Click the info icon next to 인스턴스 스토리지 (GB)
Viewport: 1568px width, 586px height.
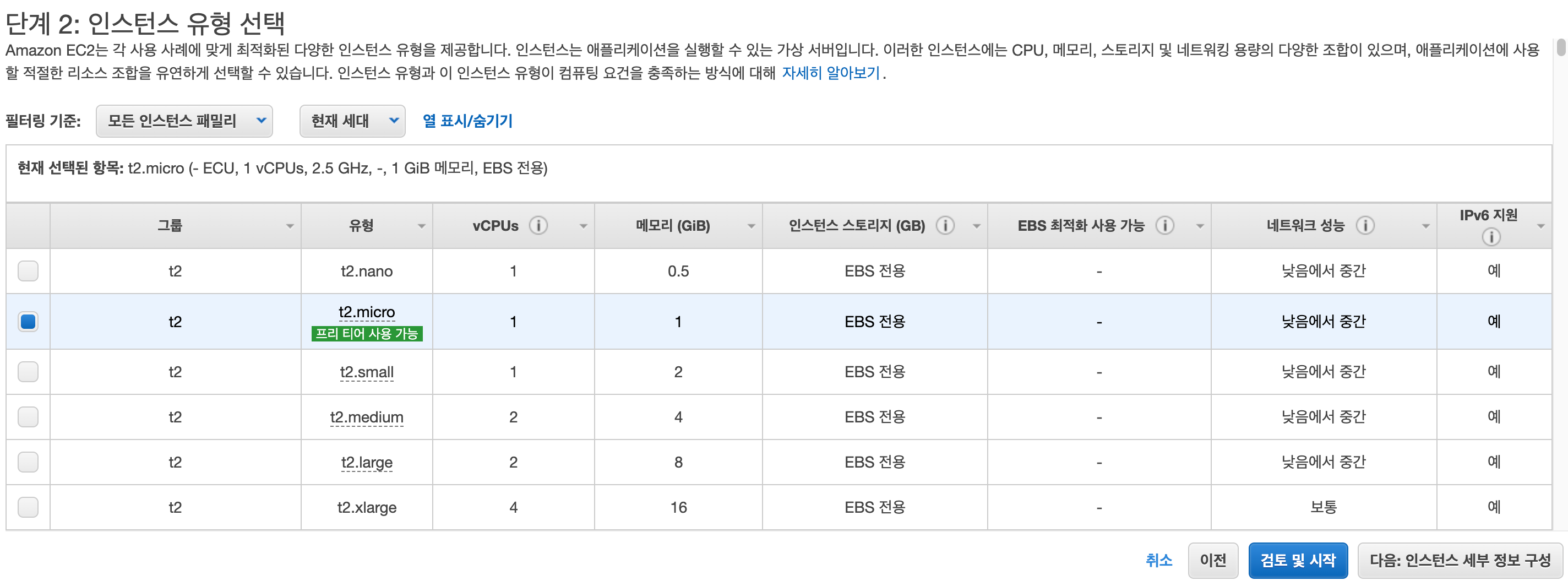coord(945,226)
